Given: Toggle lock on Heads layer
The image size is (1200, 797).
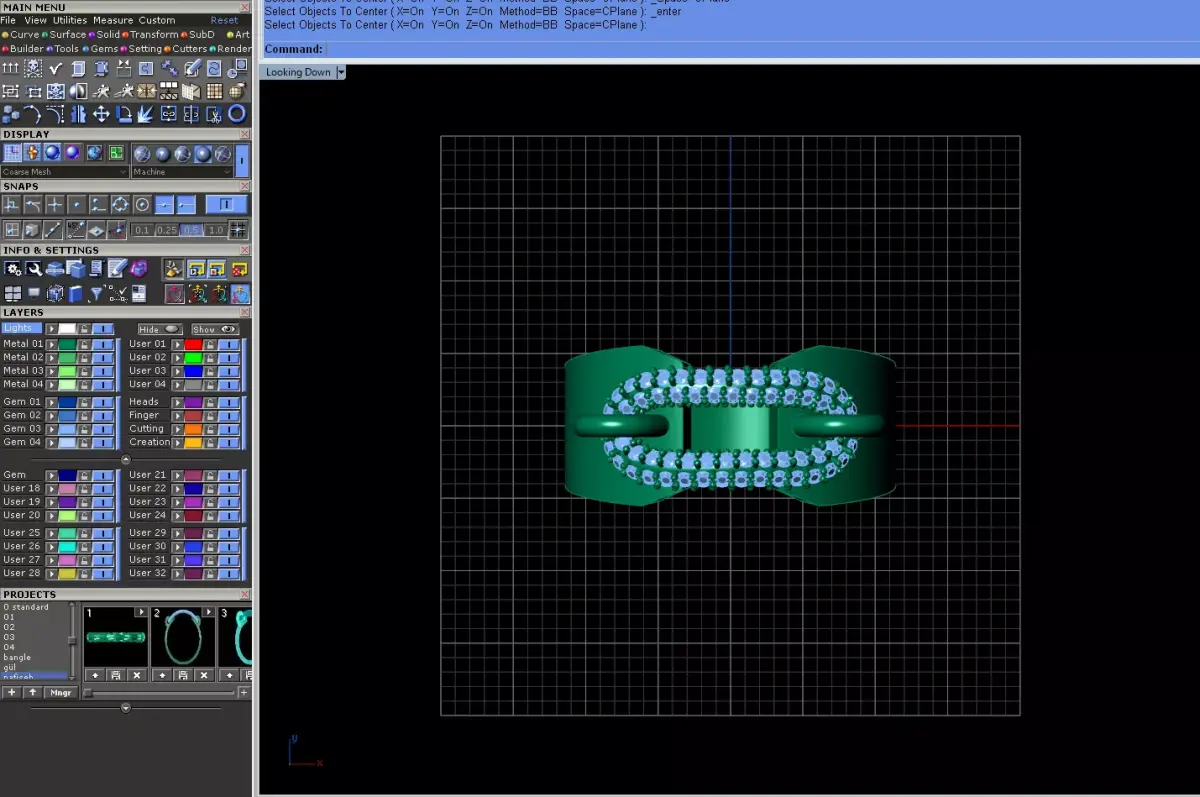Looking at the screenshot, I should point(210,402).
